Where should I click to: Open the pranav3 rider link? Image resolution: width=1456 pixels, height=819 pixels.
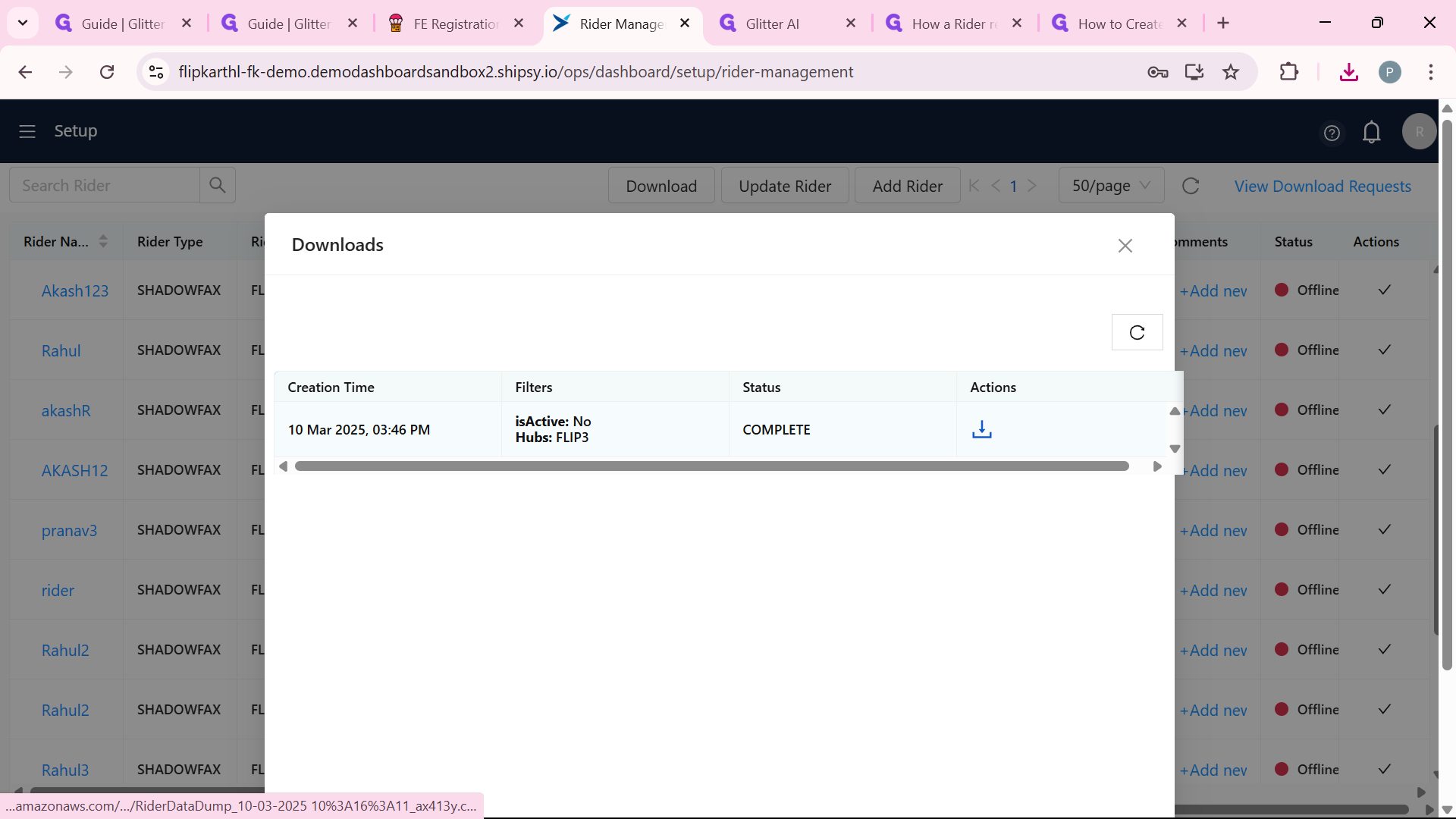tap(69, 530)
